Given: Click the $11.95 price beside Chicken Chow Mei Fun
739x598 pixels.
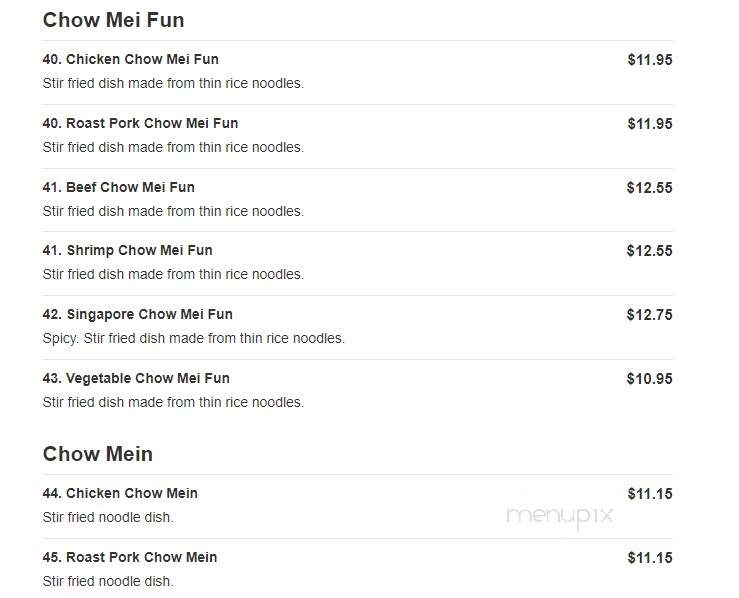Looking at the screenshot, I should point(650,60).
